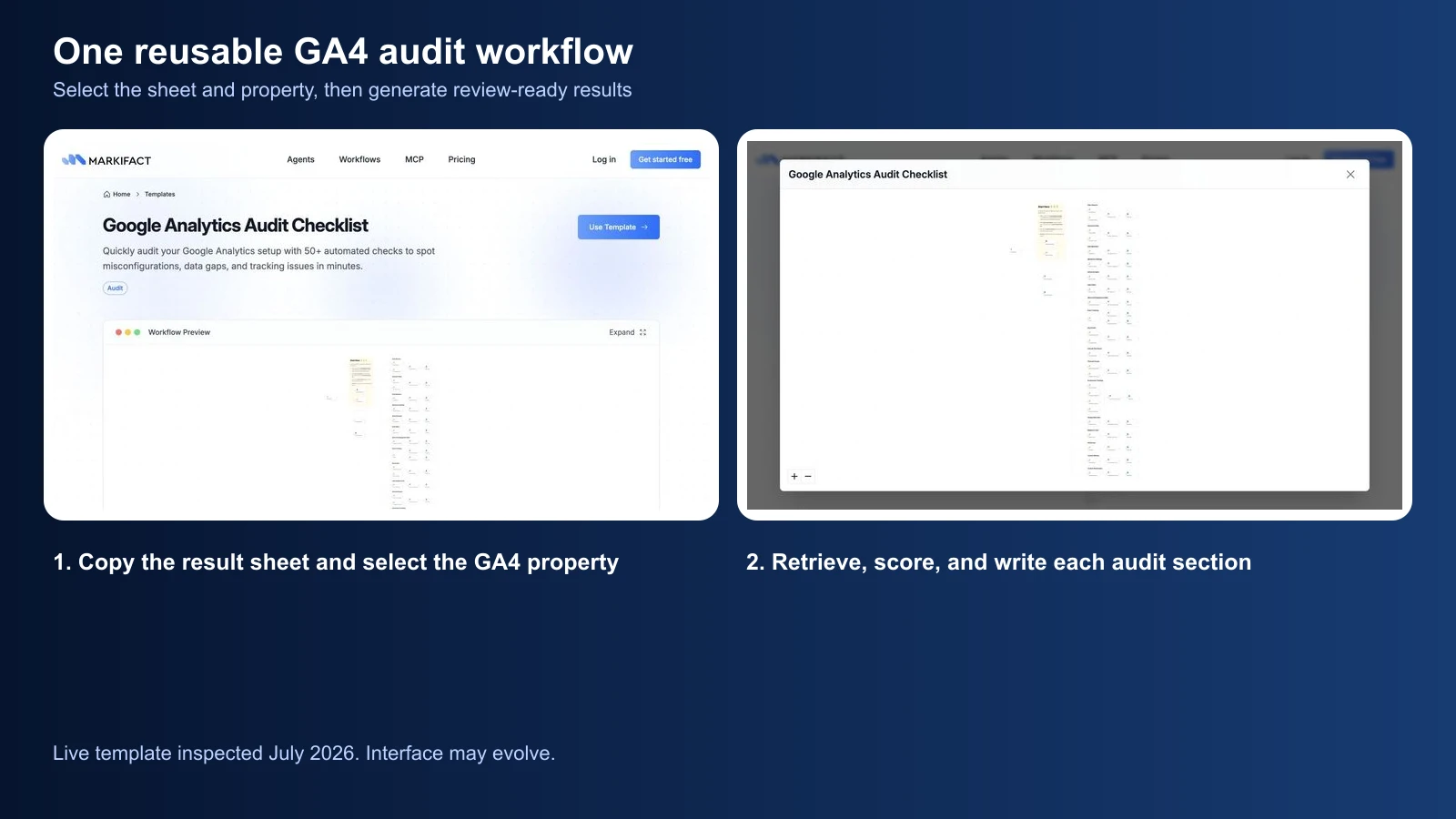Click the yellow sticky note in the preview
Viewport: 1456px width, 819px height.
(x=361, y=380)
